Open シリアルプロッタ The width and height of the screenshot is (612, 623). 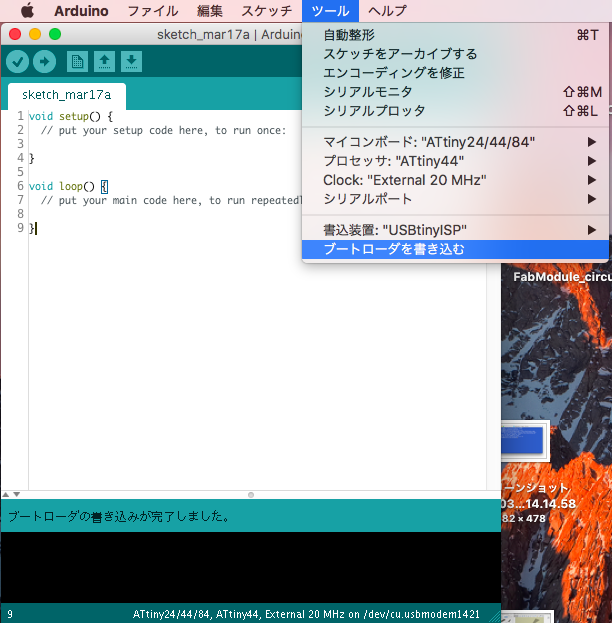(455, 110)
